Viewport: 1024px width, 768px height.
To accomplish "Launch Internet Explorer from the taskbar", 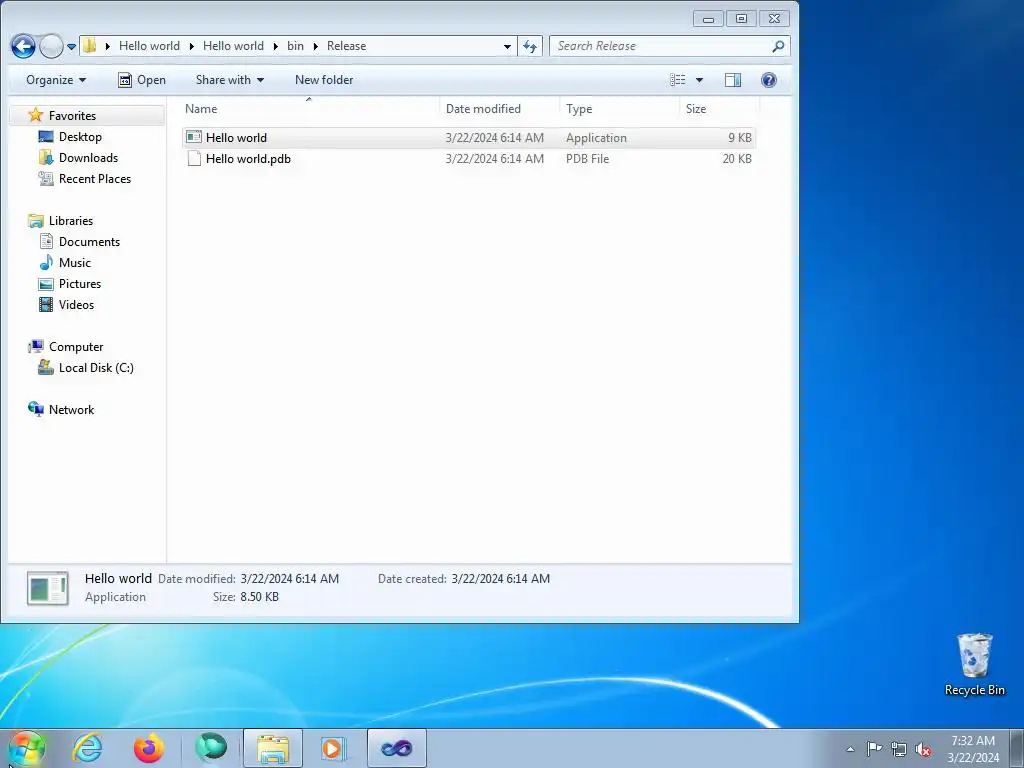I will click(x=88, y=748).
